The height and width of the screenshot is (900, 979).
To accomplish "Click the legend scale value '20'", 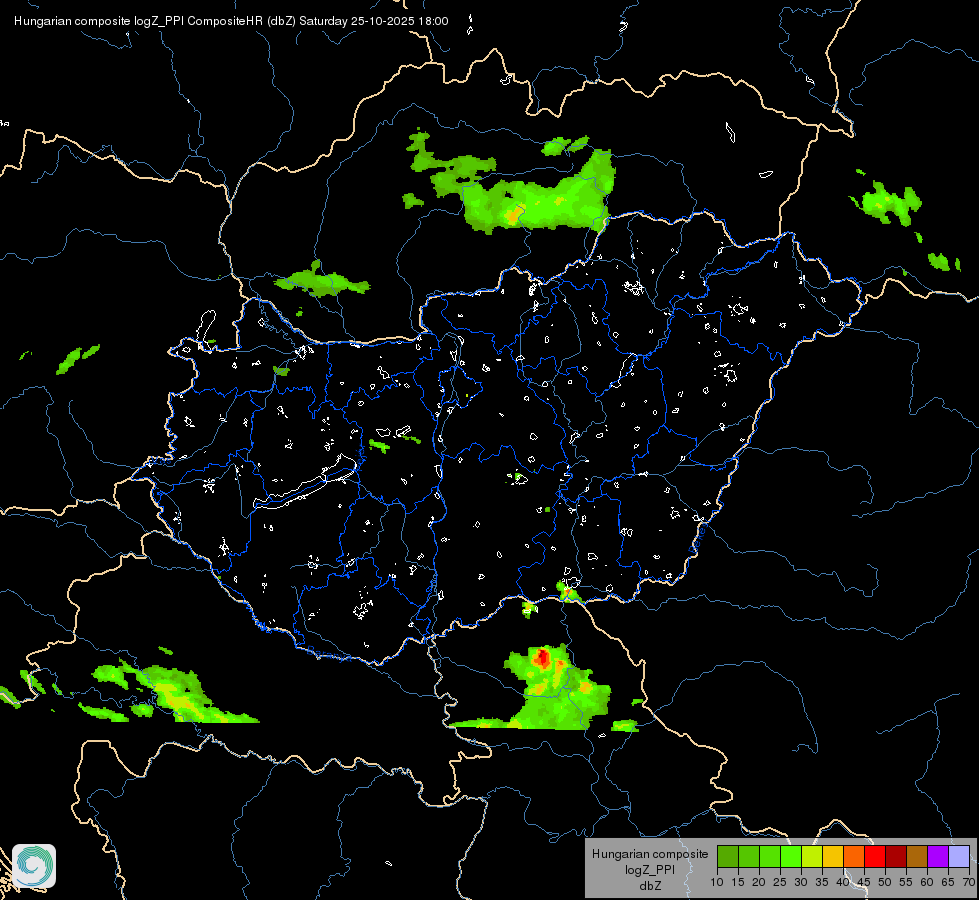I will tap(759, 882).
